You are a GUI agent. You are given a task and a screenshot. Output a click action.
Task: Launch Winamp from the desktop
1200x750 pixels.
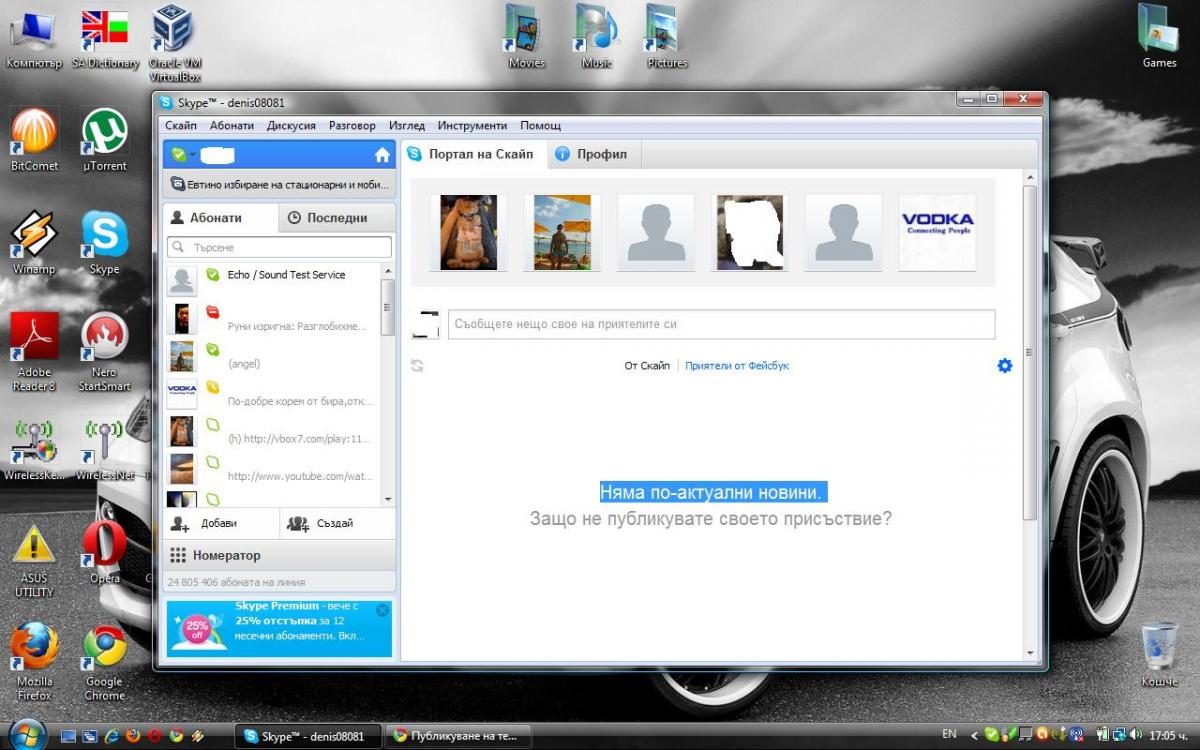point(34,243)
